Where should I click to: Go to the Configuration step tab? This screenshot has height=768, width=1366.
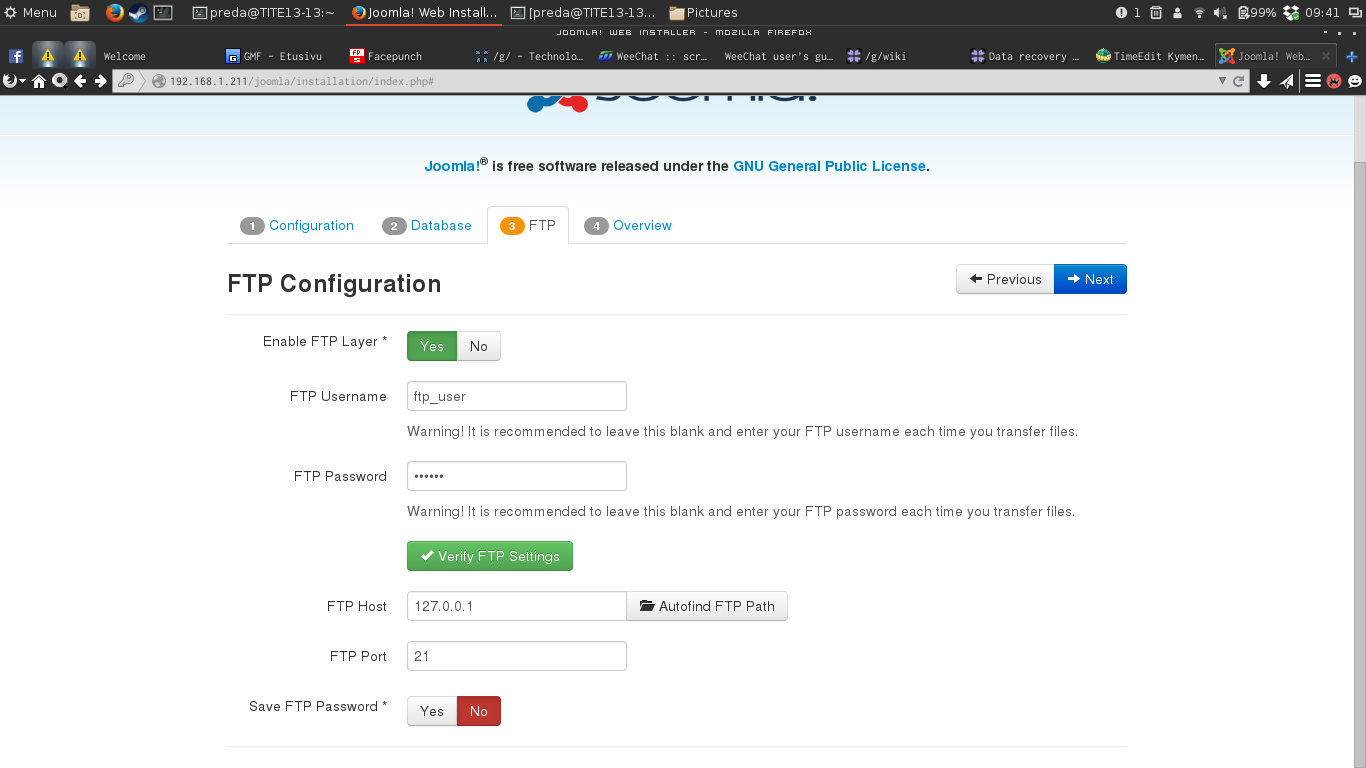(x=297, y=225)
